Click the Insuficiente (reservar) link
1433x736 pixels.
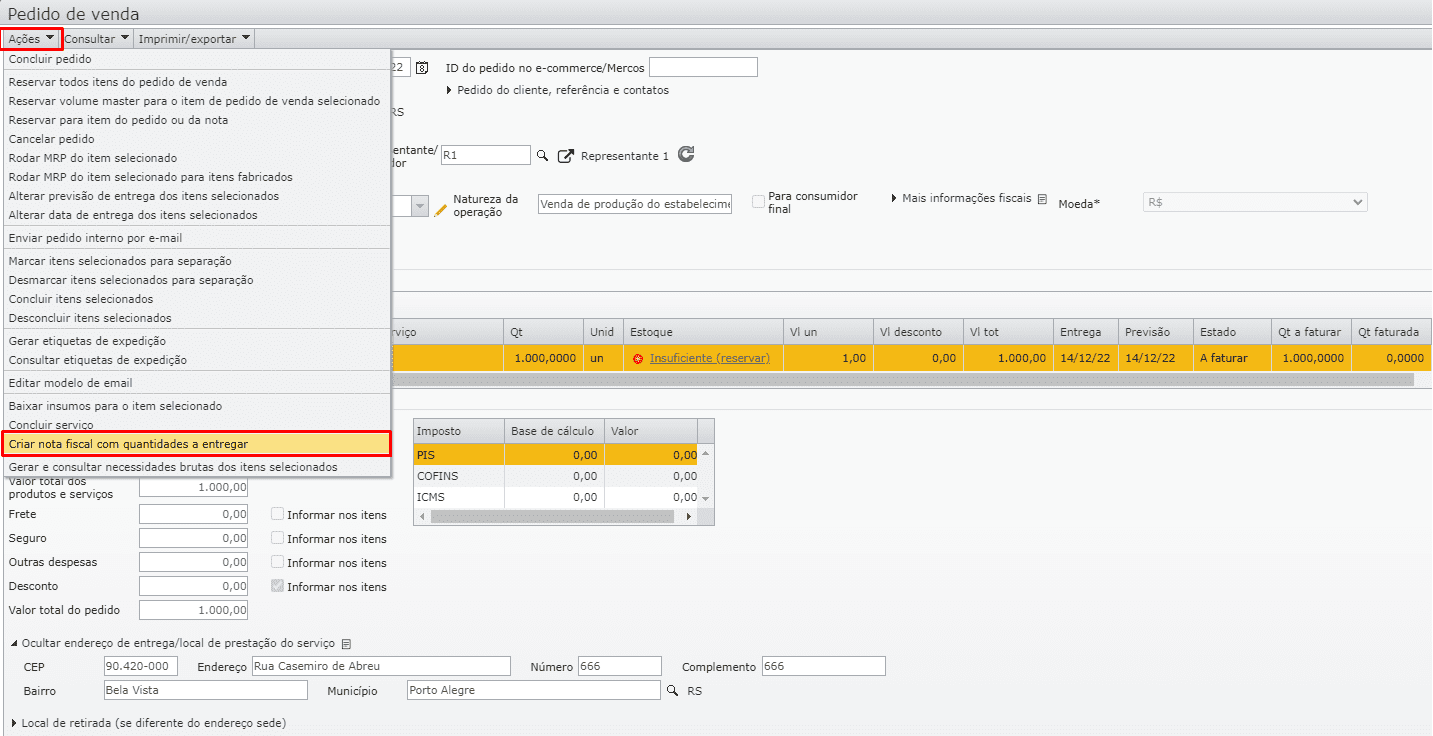pyautogui.click(x=709, y=358)
